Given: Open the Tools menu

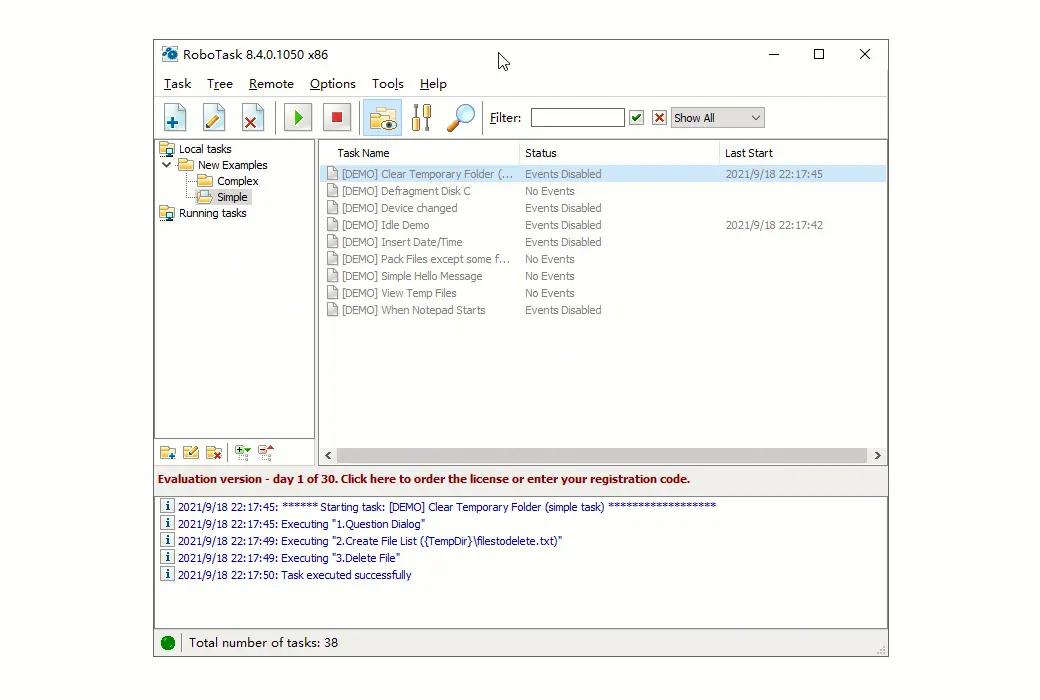Looking at the screenshot, I should tap(387, 84).
